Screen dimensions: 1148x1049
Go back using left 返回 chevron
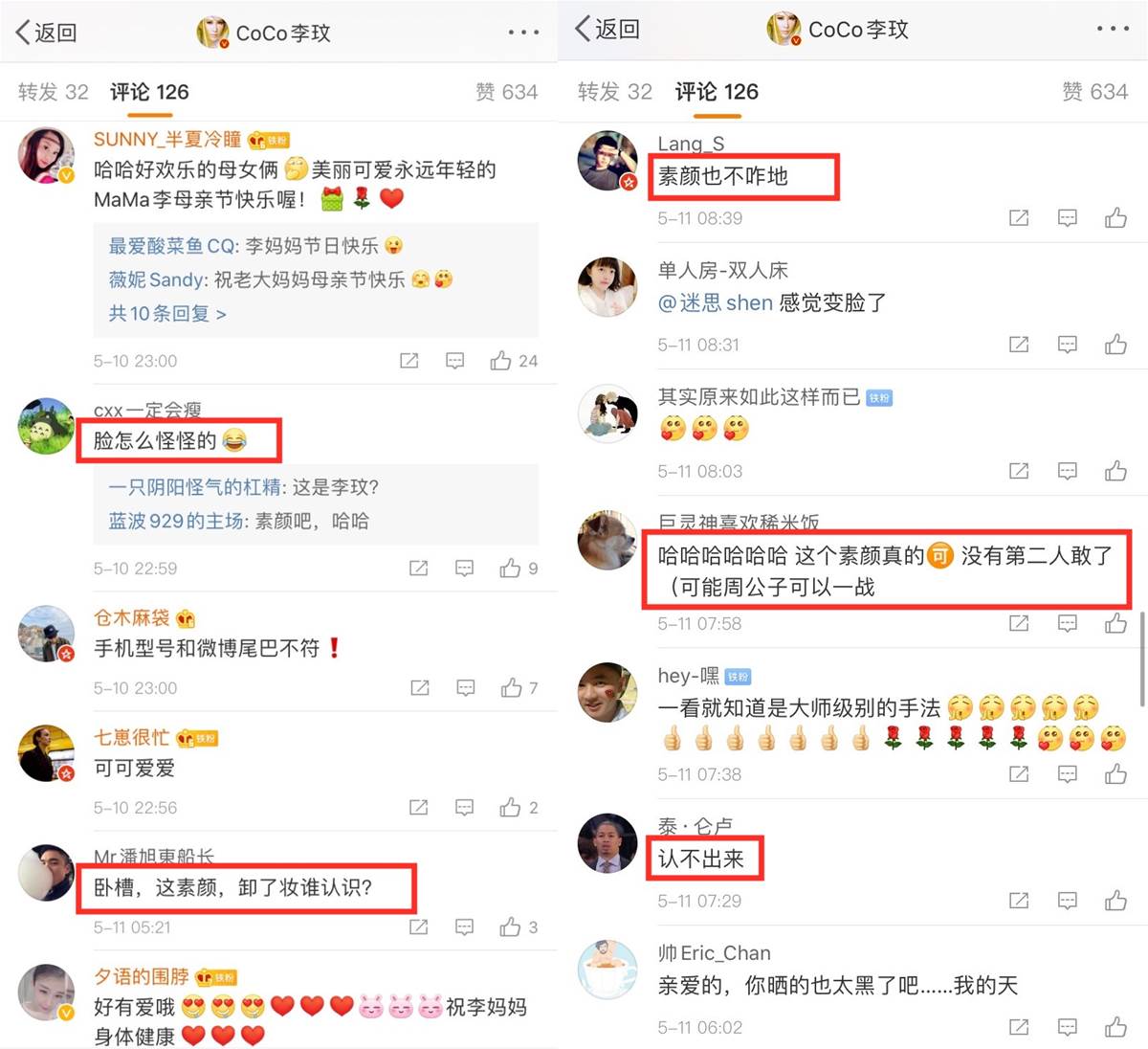(46, 33)
